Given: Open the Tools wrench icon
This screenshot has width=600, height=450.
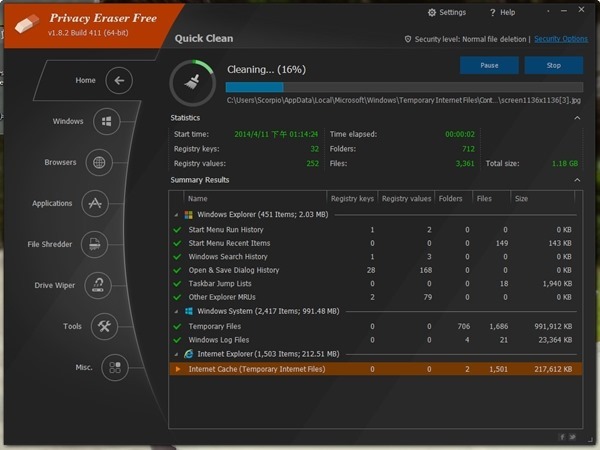Looking at the screenshot, I should click(104, 326).
